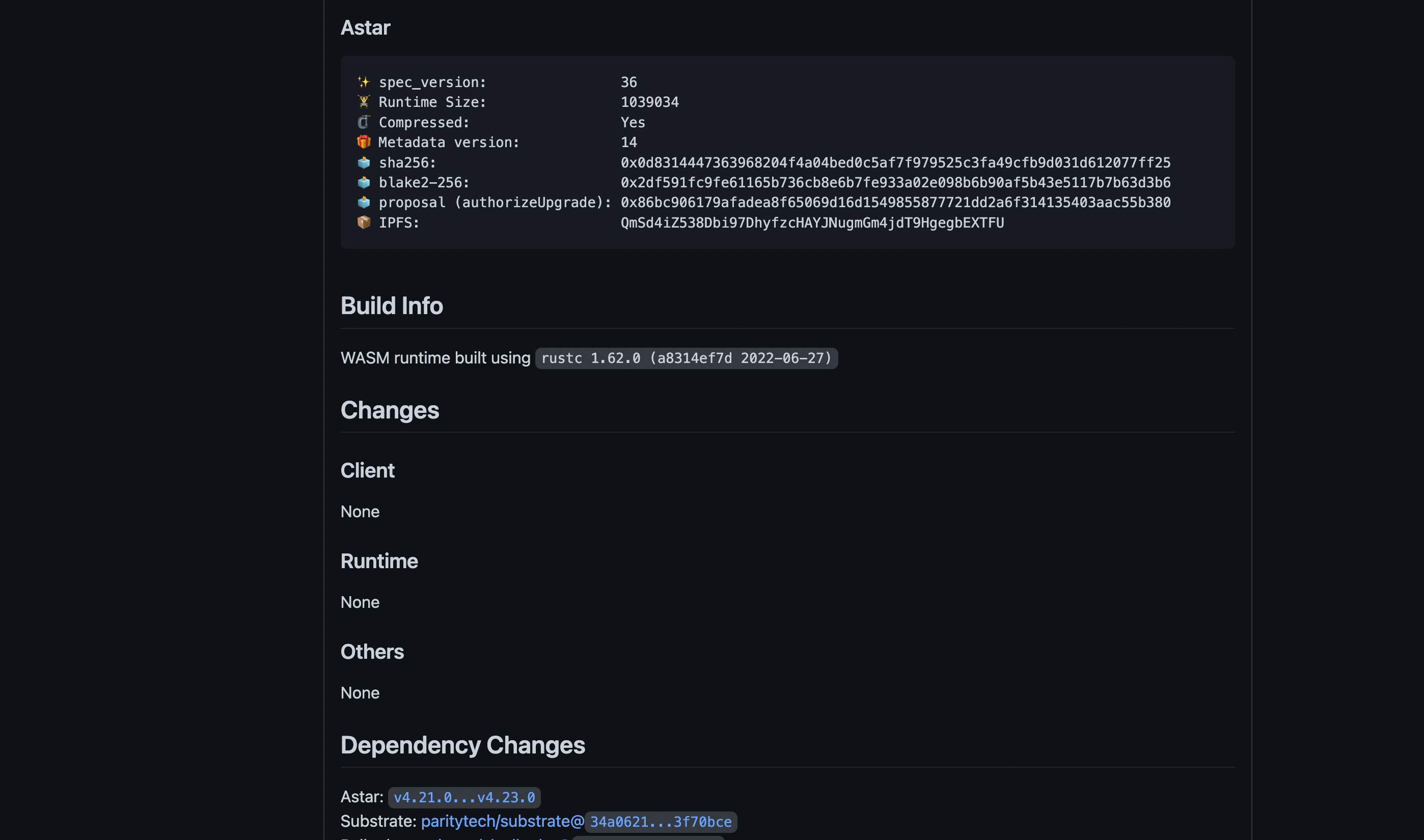Open the paritytech/substrate@34a0621...3f70bce link
Screen dimensions: 1424x840
click(578, 821)
